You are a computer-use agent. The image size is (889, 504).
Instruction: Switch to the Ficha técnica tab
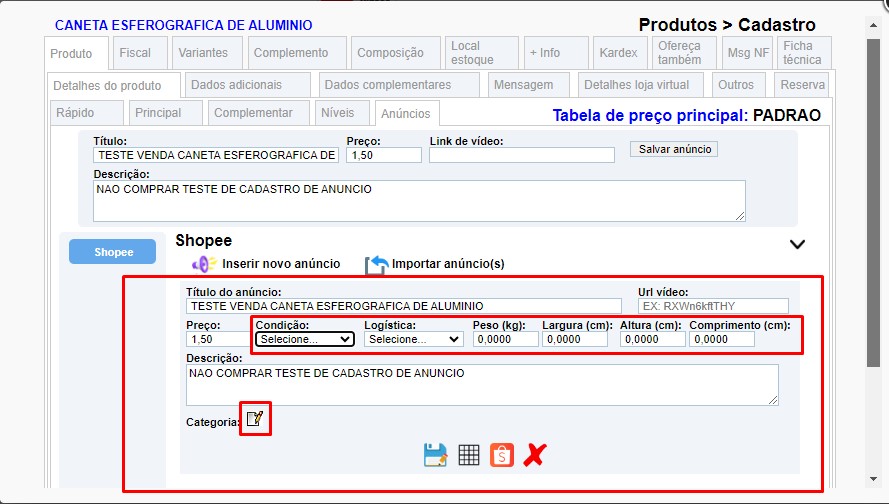(805, 53)
